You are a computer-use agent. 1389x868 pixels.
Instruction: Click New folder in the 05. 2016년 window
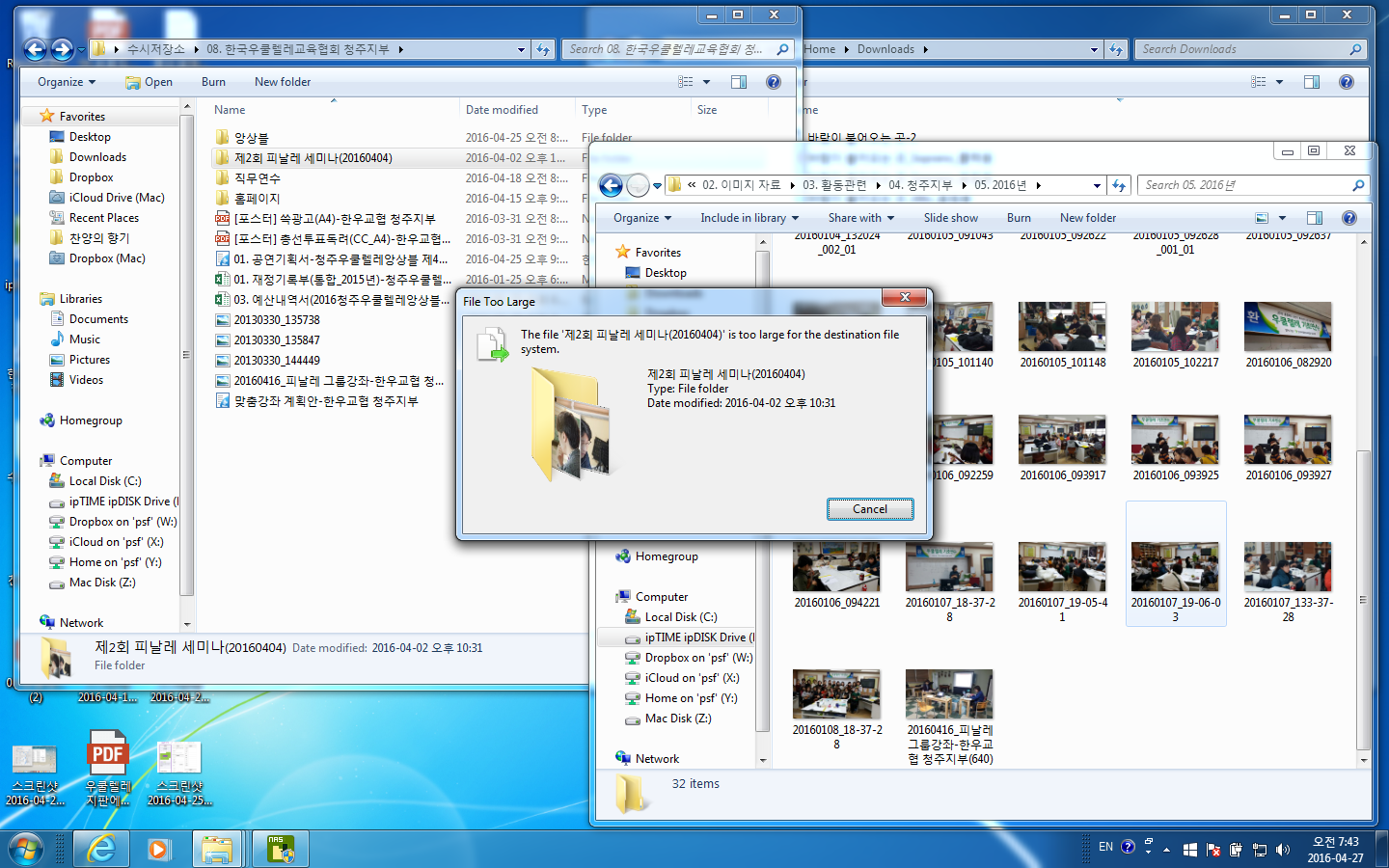click(1088, 218)
